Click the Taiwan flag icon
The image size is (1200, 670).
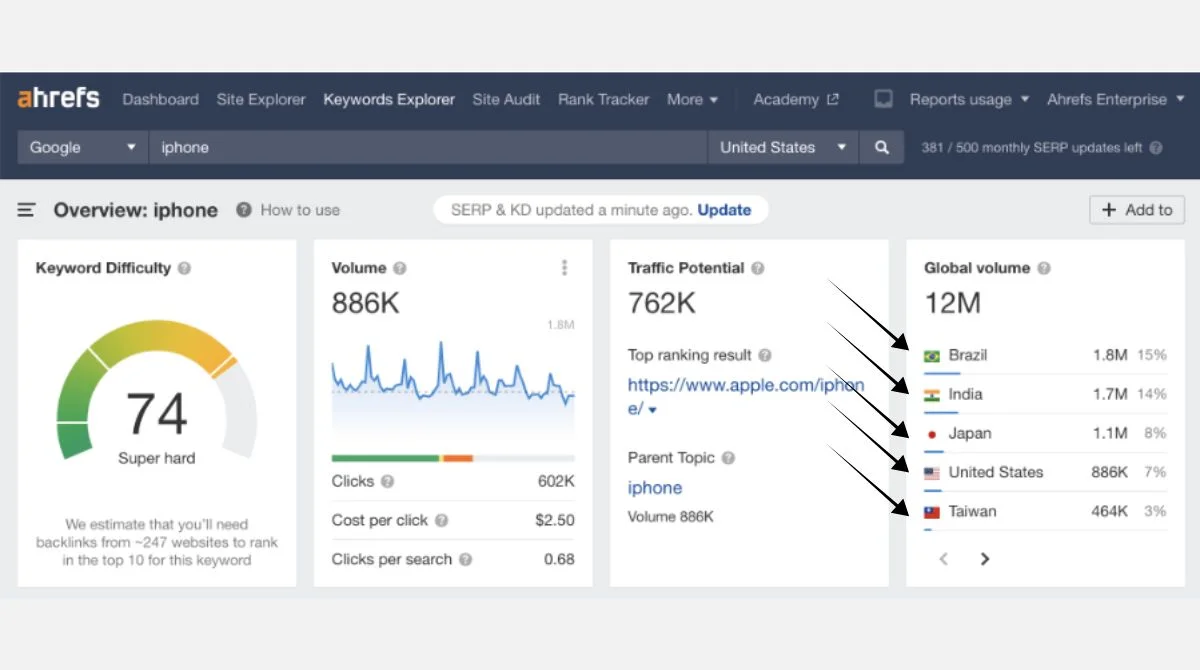pos(932,512)
